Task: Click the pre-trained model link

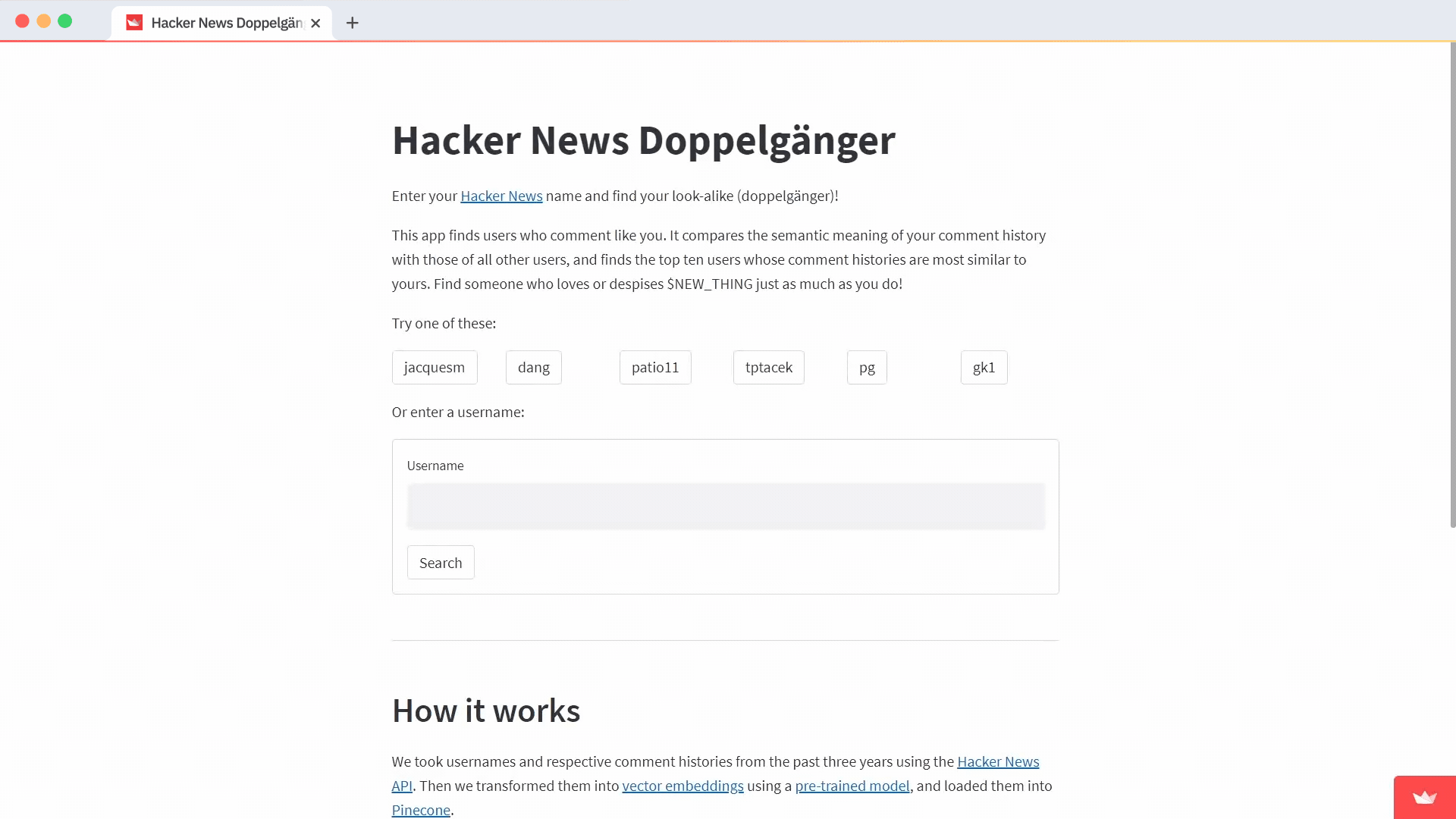Action: (852, 786)
